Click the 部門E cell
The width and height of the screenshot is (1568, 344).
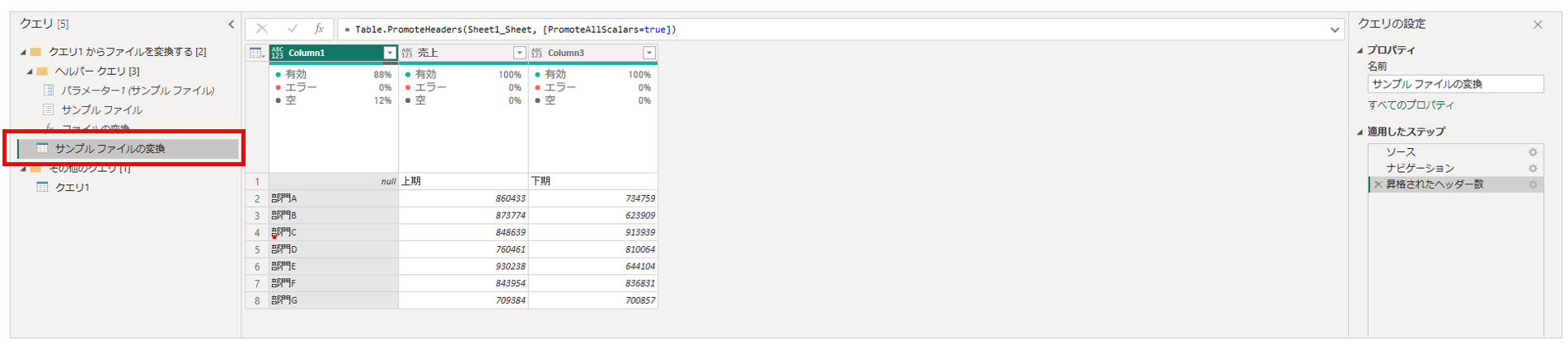pos(334,267)
